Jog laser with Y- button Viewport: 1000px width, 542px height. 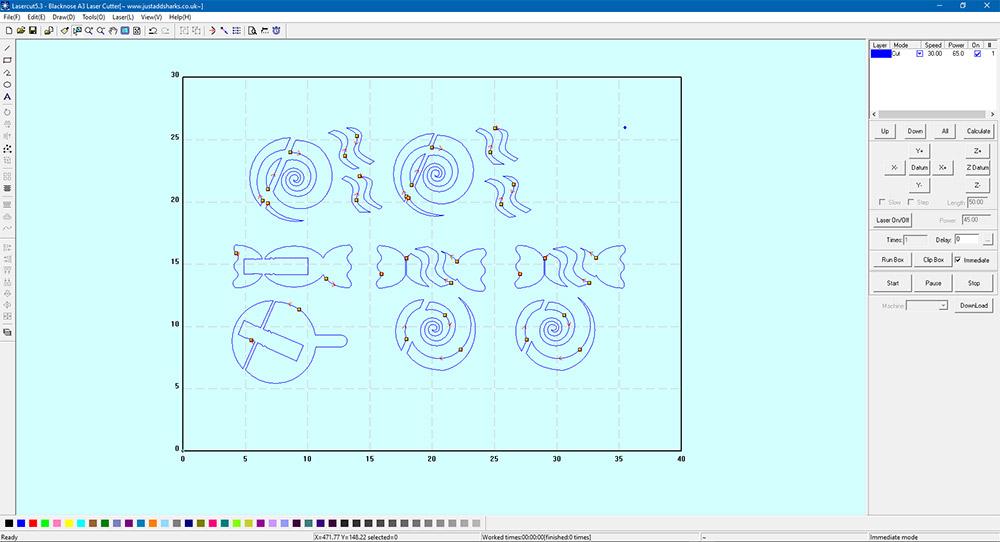click(919, 185)
